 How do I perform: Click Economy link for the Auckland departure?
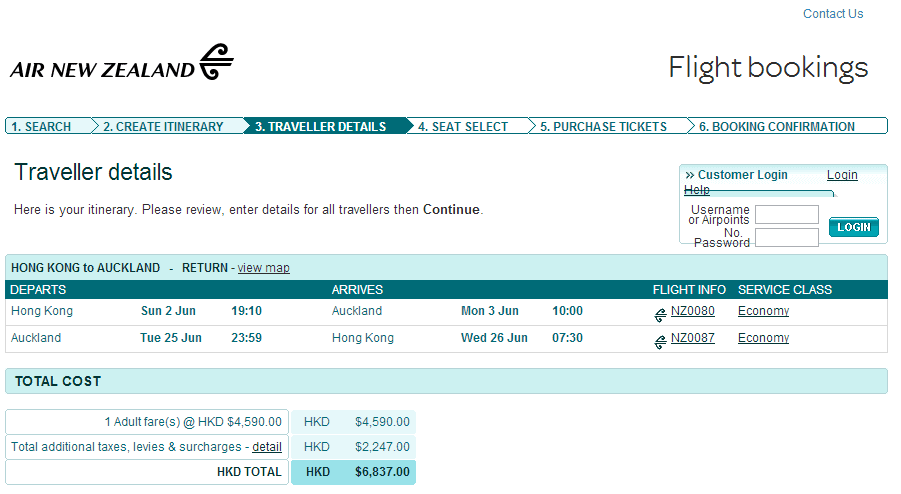(763, 338)
